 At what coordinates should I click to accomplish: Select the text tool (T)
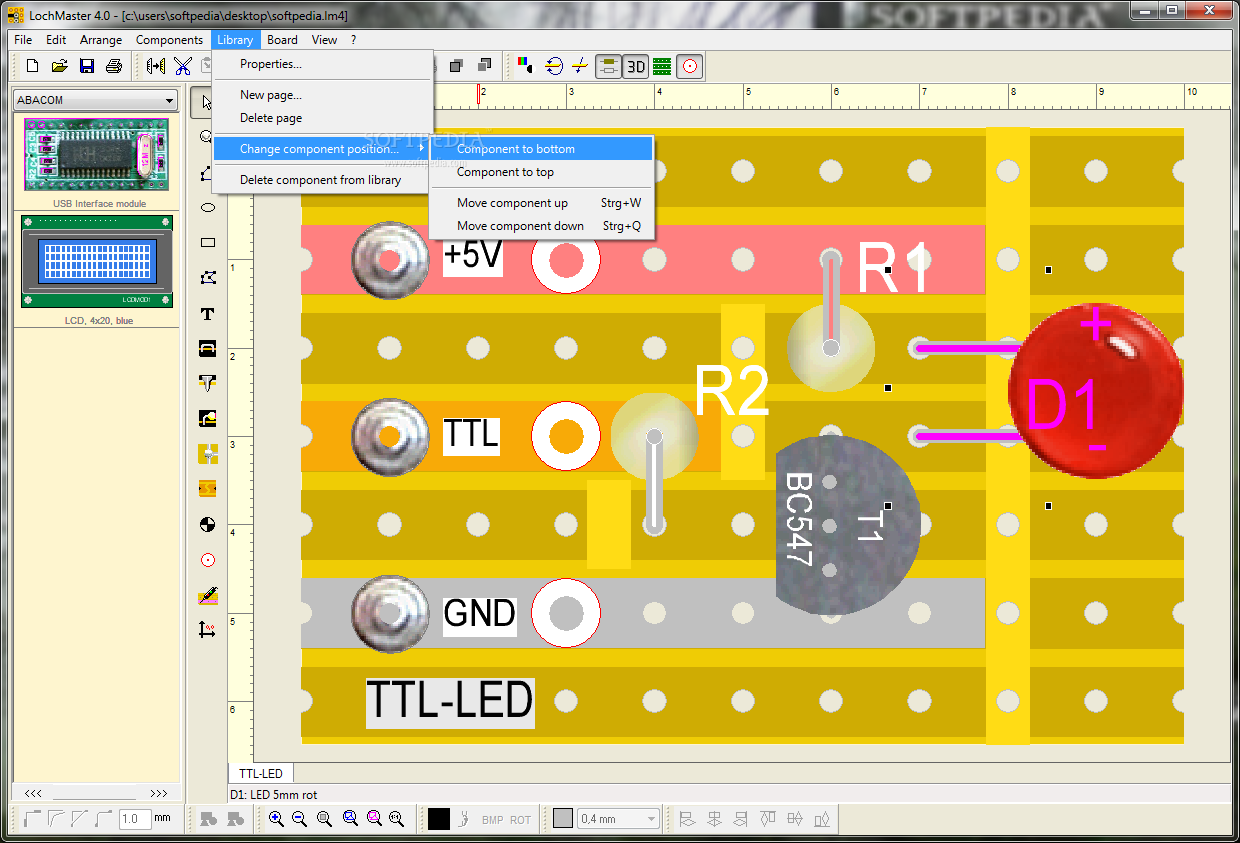pyautogui.click(x=208, y=313)
